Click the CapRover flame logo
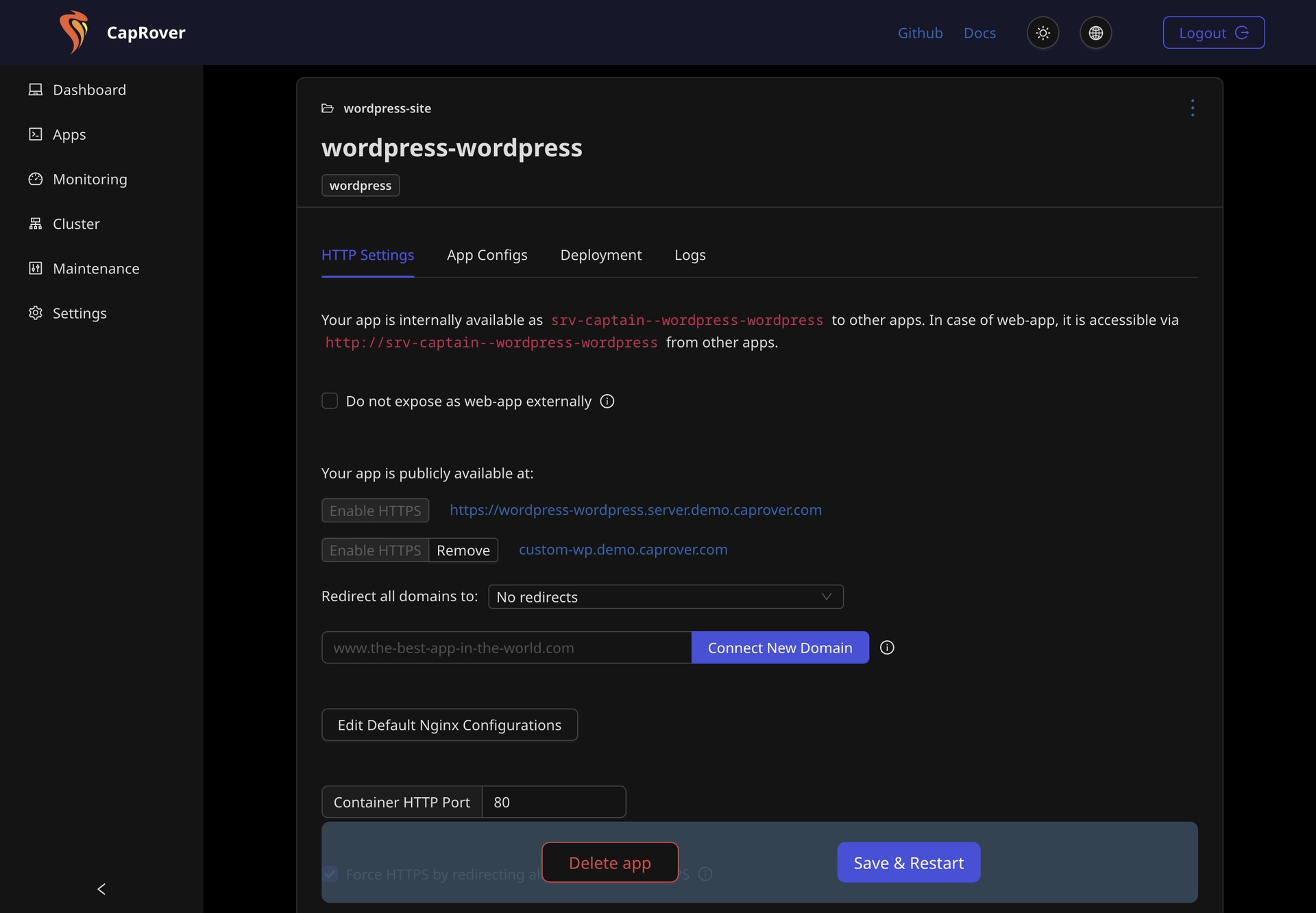Viewport: 1316px width, 913px height. pyautogui.click(x=74, y=32)
